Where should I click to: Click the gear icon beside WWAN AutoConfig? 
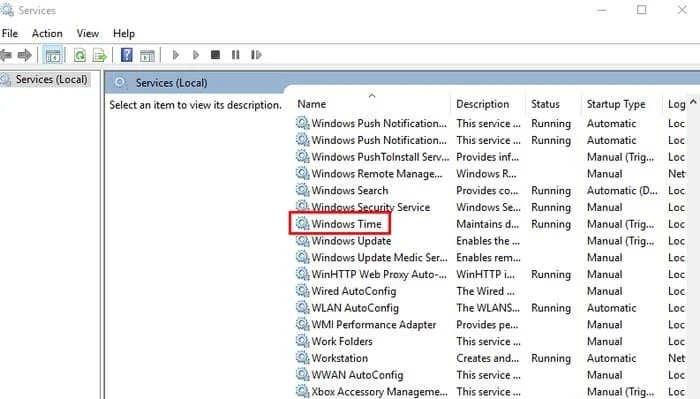pyautogui.click(x=303, y=374)
